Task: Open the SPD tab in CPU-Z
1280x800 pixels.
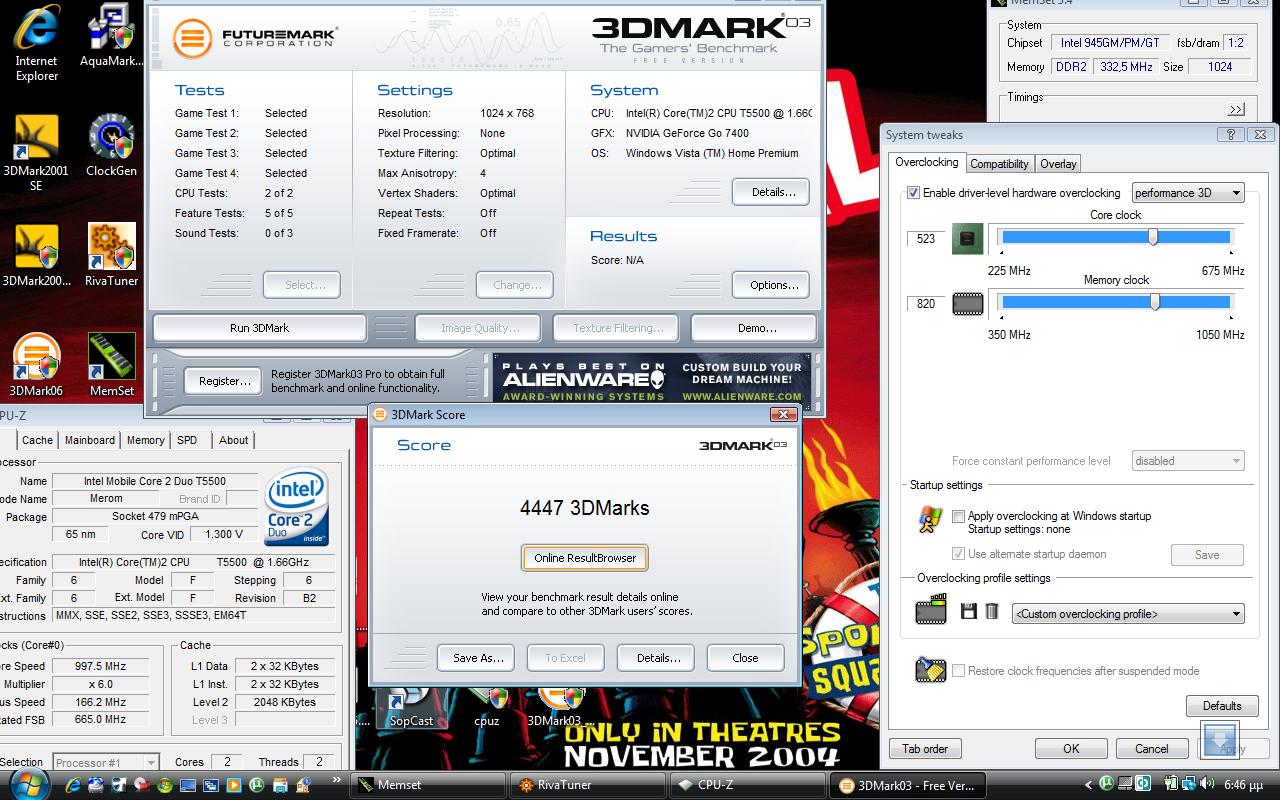Action: 187,440
